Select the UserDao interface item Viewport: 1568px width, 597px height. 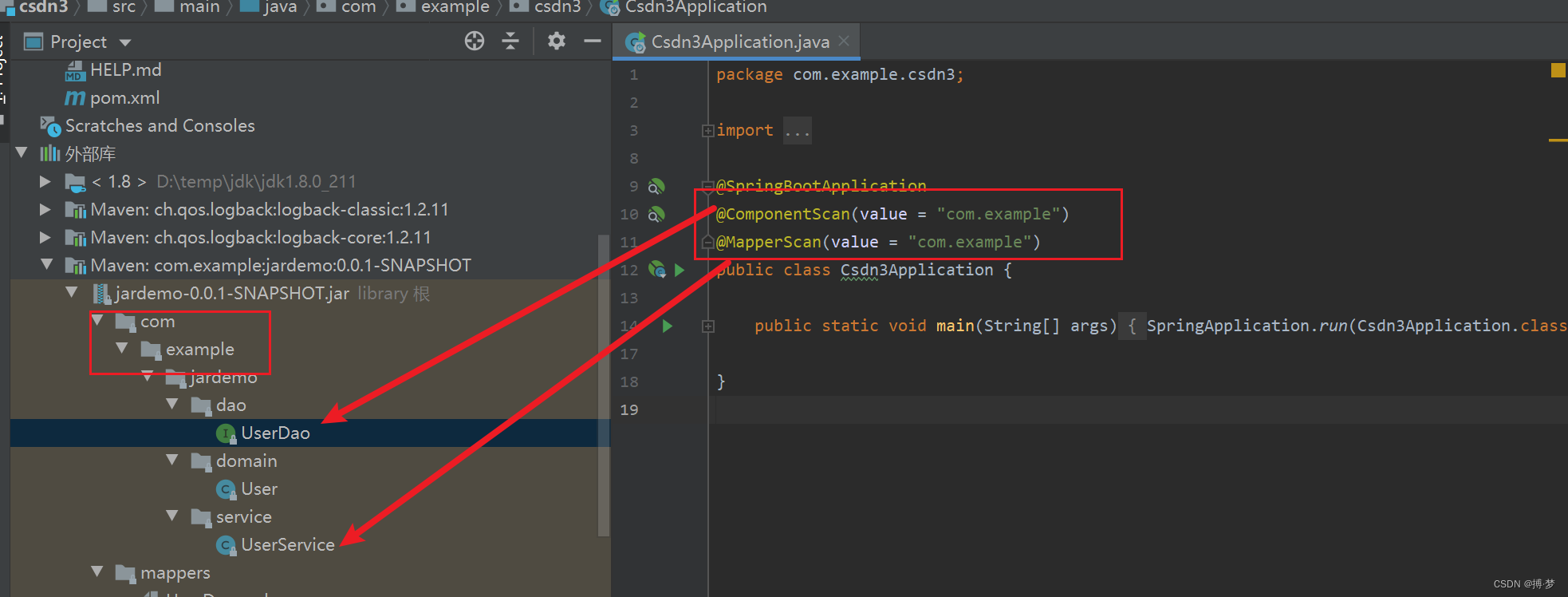[275, 433]
